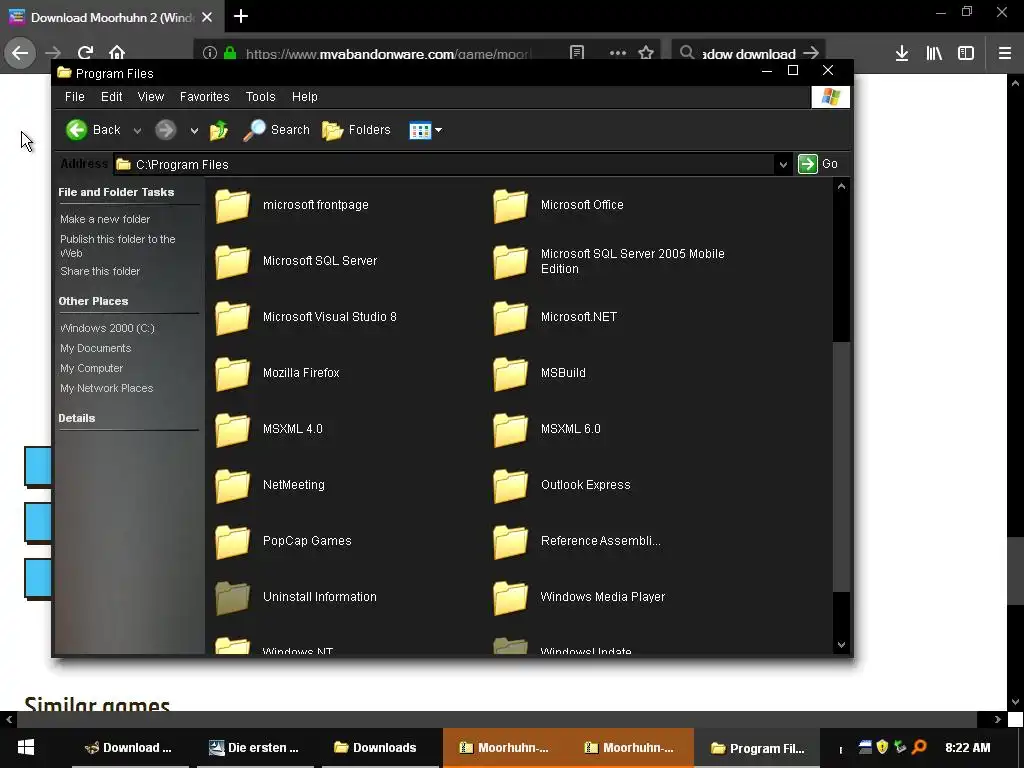Click Publish this folder to the Web
1024x768 pixels.
pyautogui.click(x=118, y=246)
